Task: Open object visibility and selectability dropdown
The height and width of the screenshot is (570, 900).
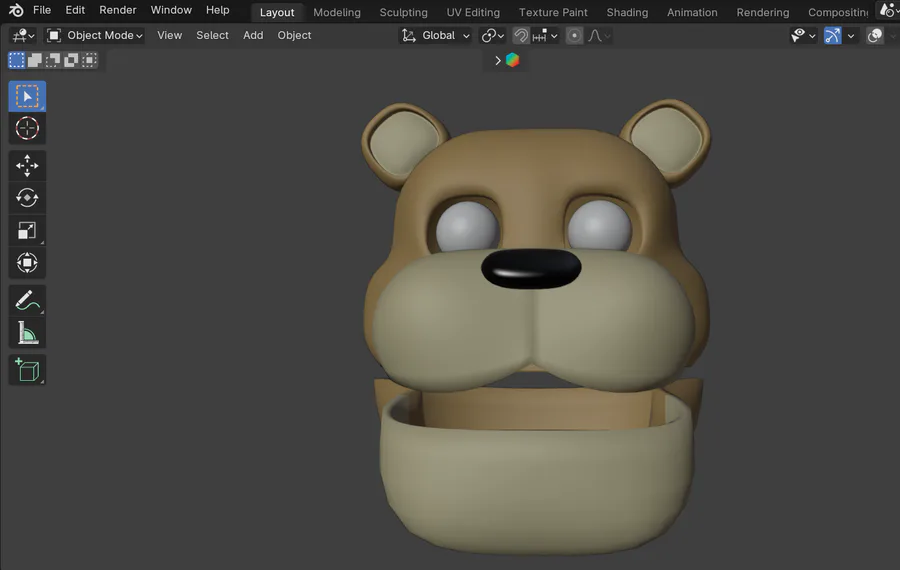Action: [x=803, y=36]
